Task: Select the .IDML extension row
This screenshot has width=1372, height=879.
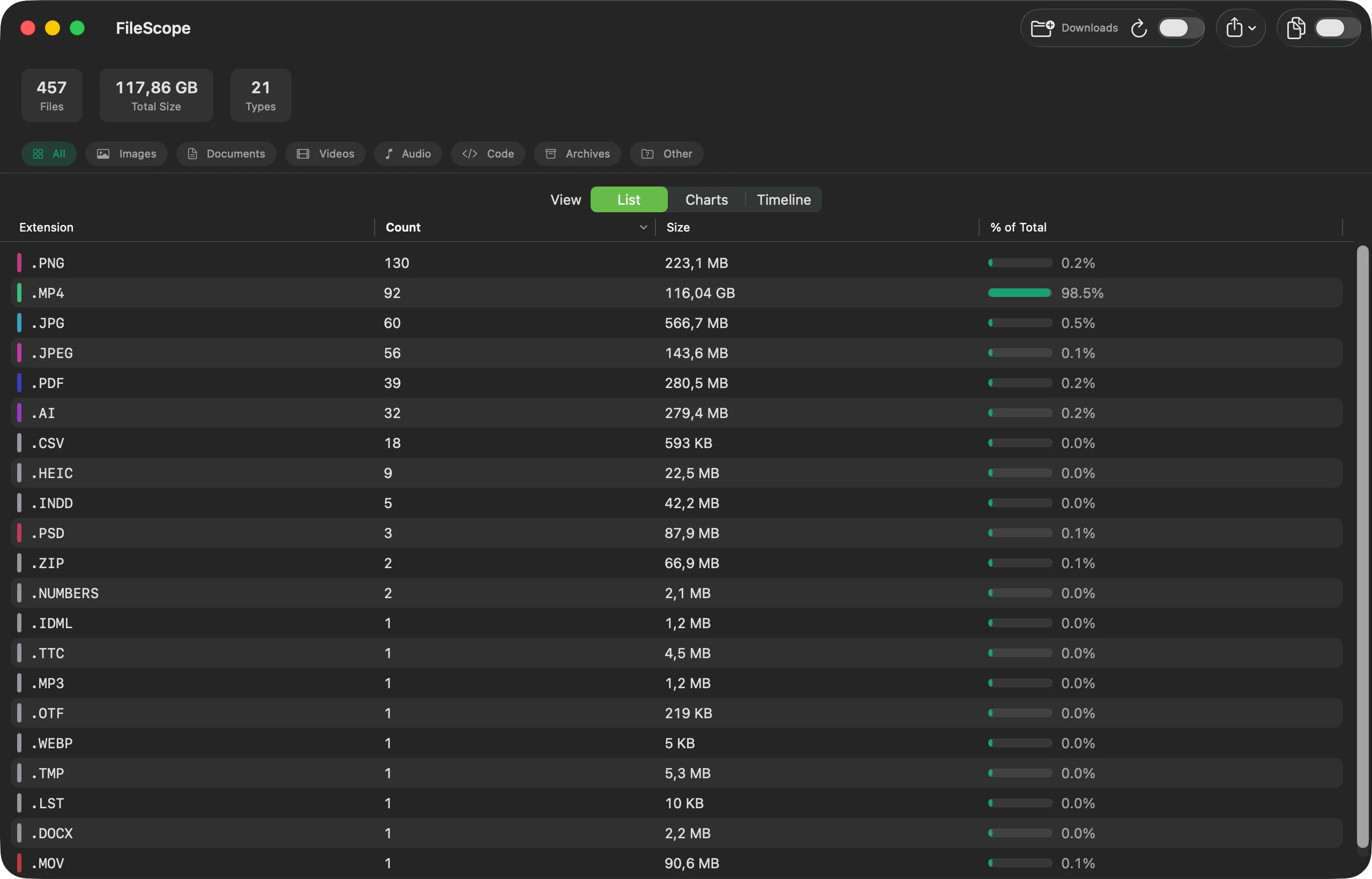Action: tap(677, 623)
